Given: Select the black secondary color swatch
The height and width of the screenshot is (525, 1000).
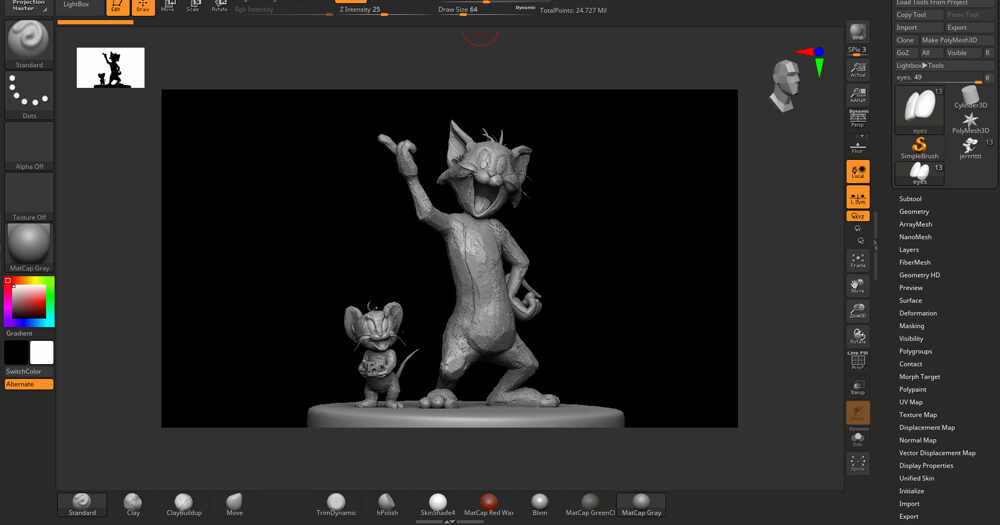Looking at the screenshot, I should coord(17,352).
